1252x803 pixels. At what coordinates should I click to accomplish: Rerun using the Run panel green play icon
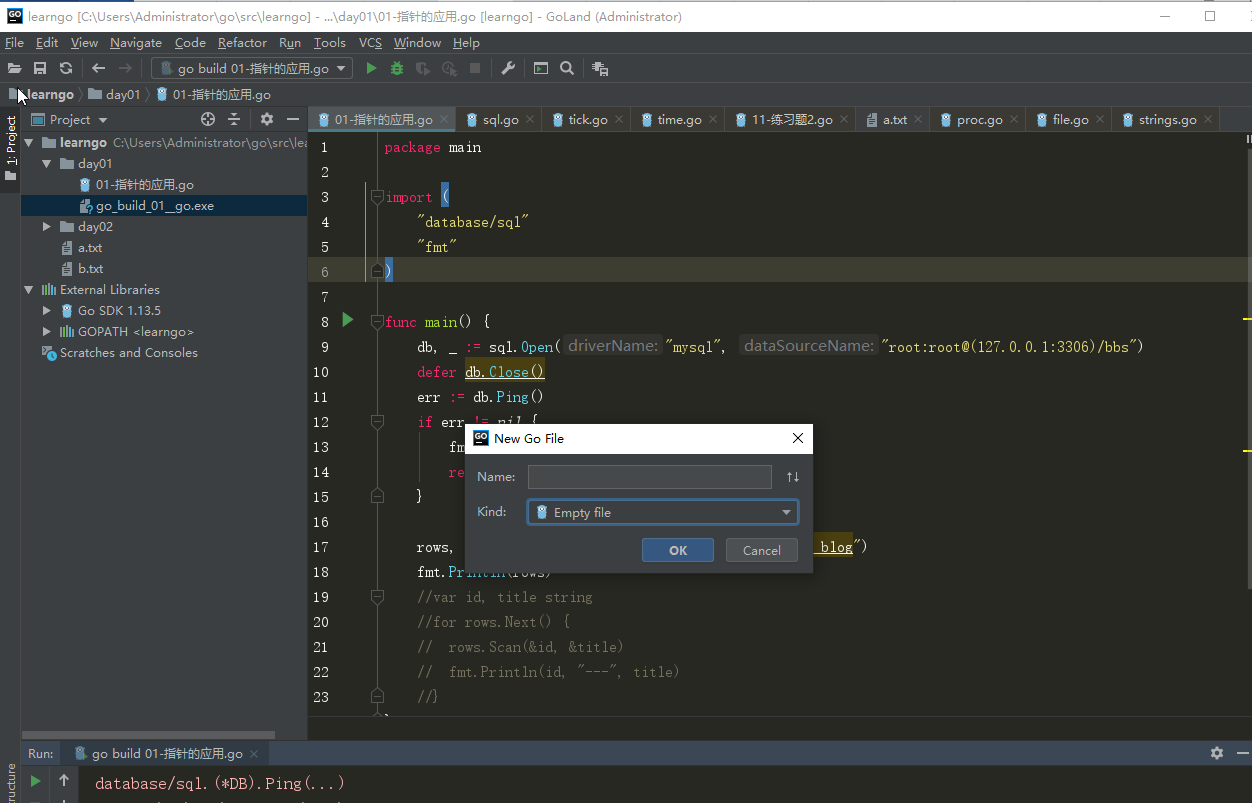35,781
